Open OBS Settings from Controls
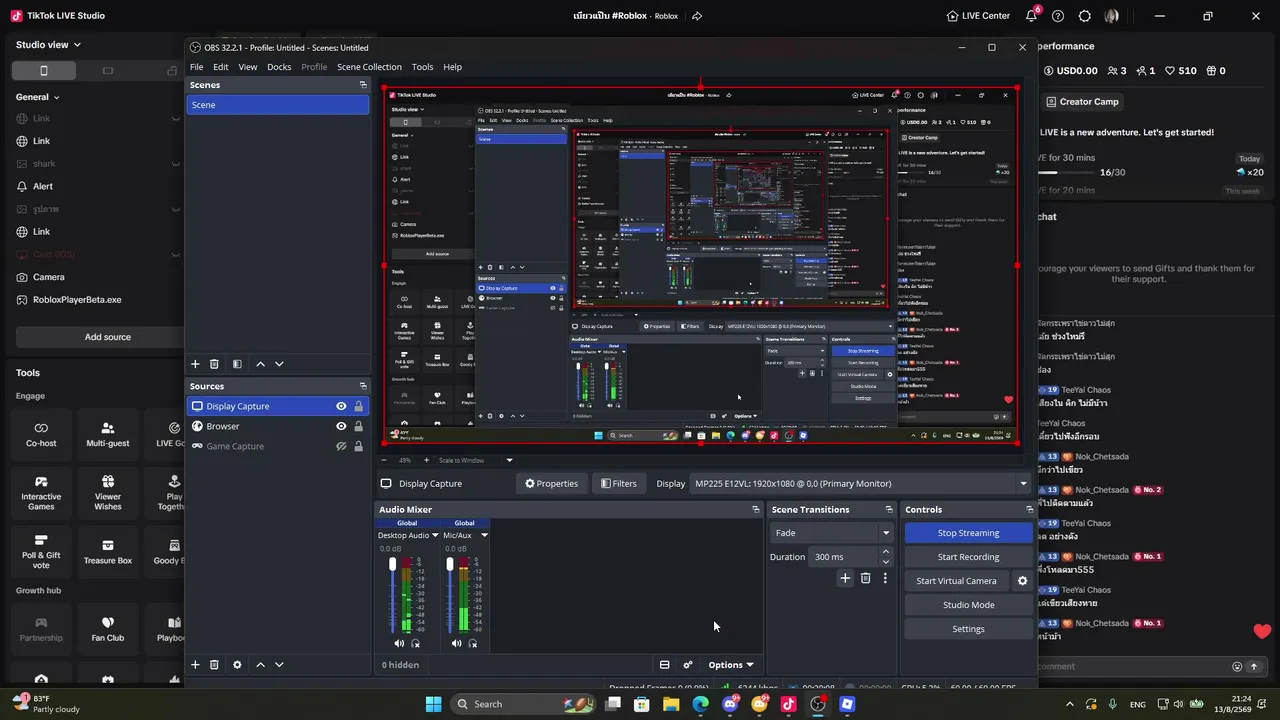Viewport: 1280px width, 720px height. pos(968,629)
